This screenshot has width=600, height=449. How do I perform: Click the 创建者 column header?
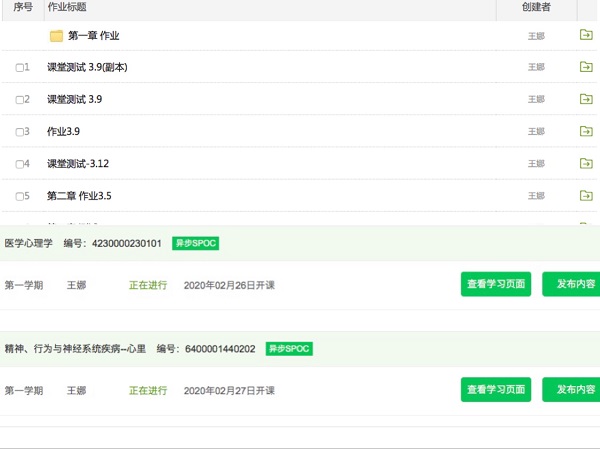[536, 8]
